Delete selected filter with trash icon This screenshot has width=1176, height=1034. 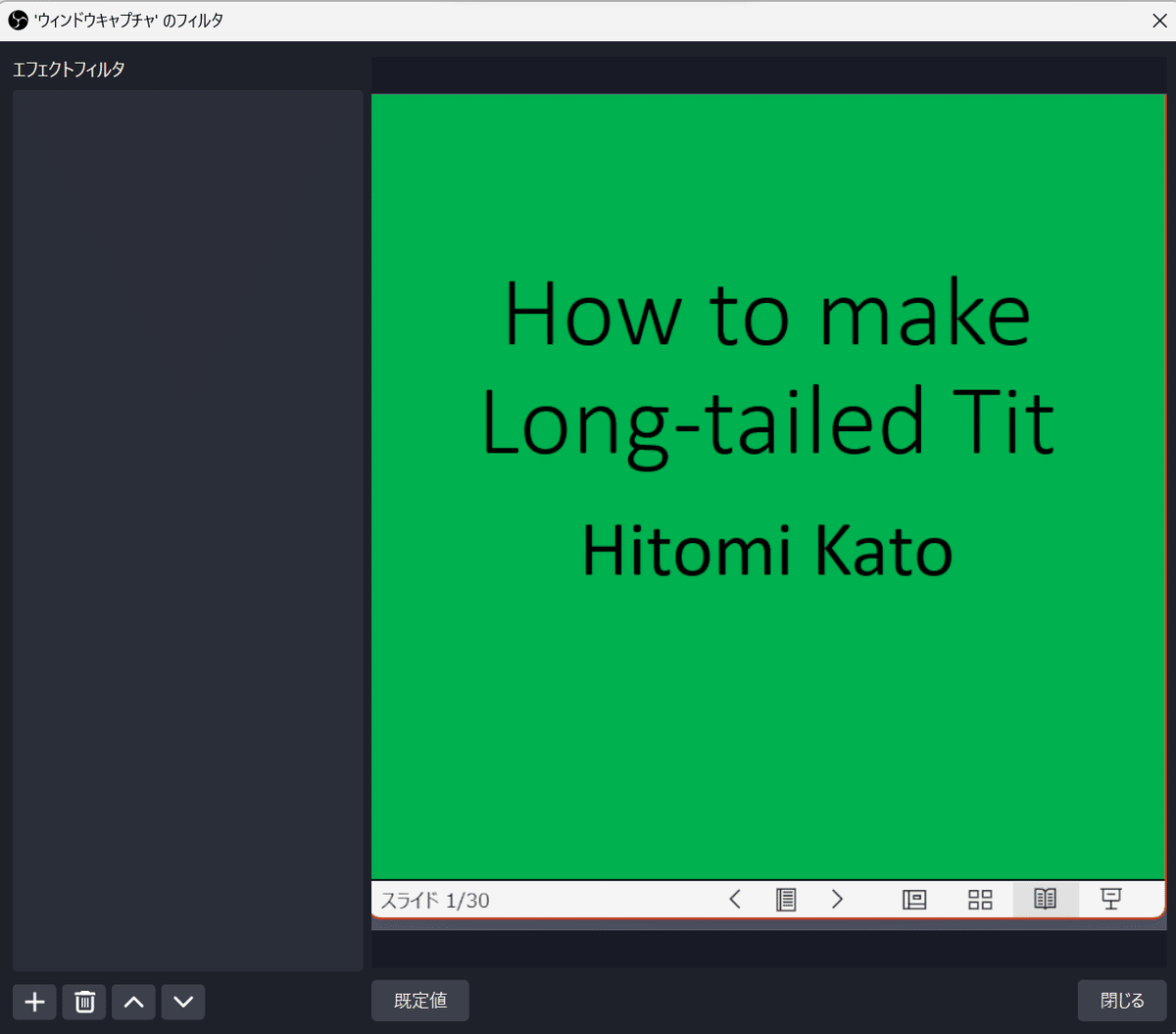pos(84,1002)
